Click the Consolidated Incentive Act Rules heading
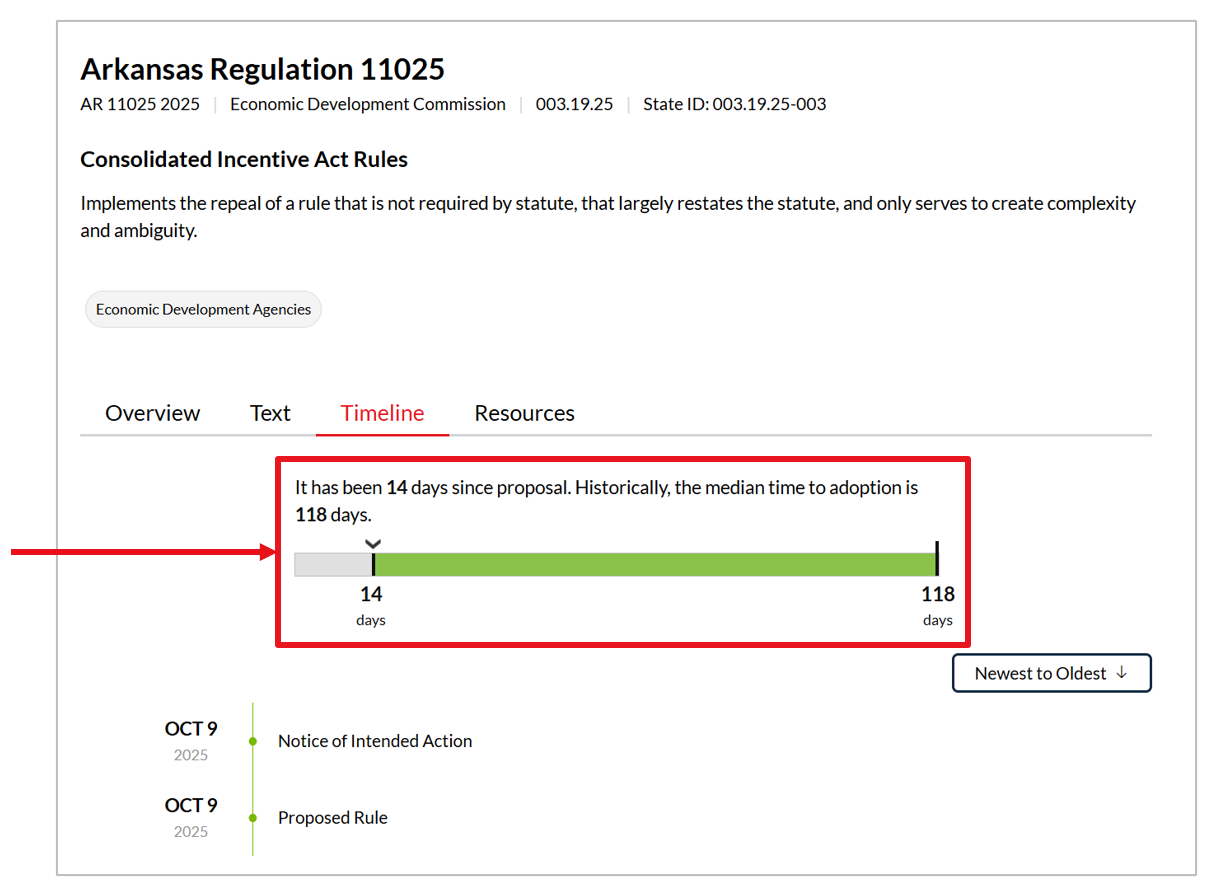The height and width of the screenshot is (894, 1209). 244,160
